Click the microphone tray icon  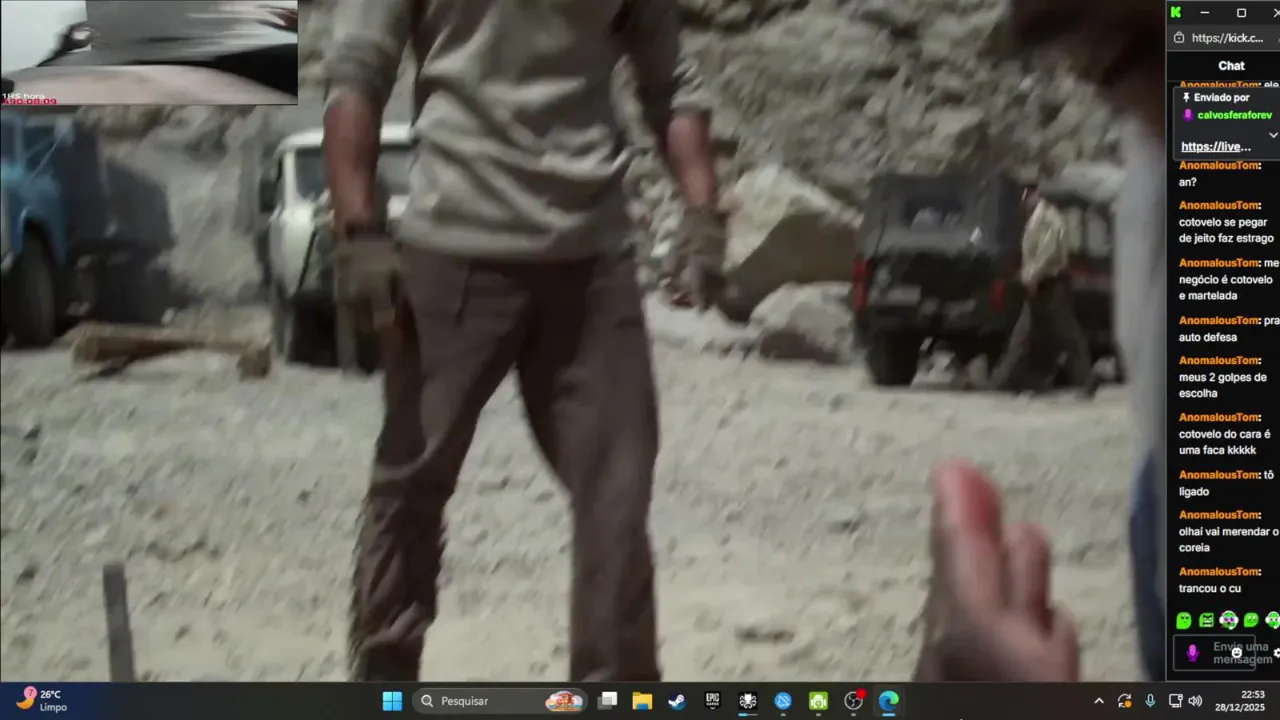pos(1150,701)
